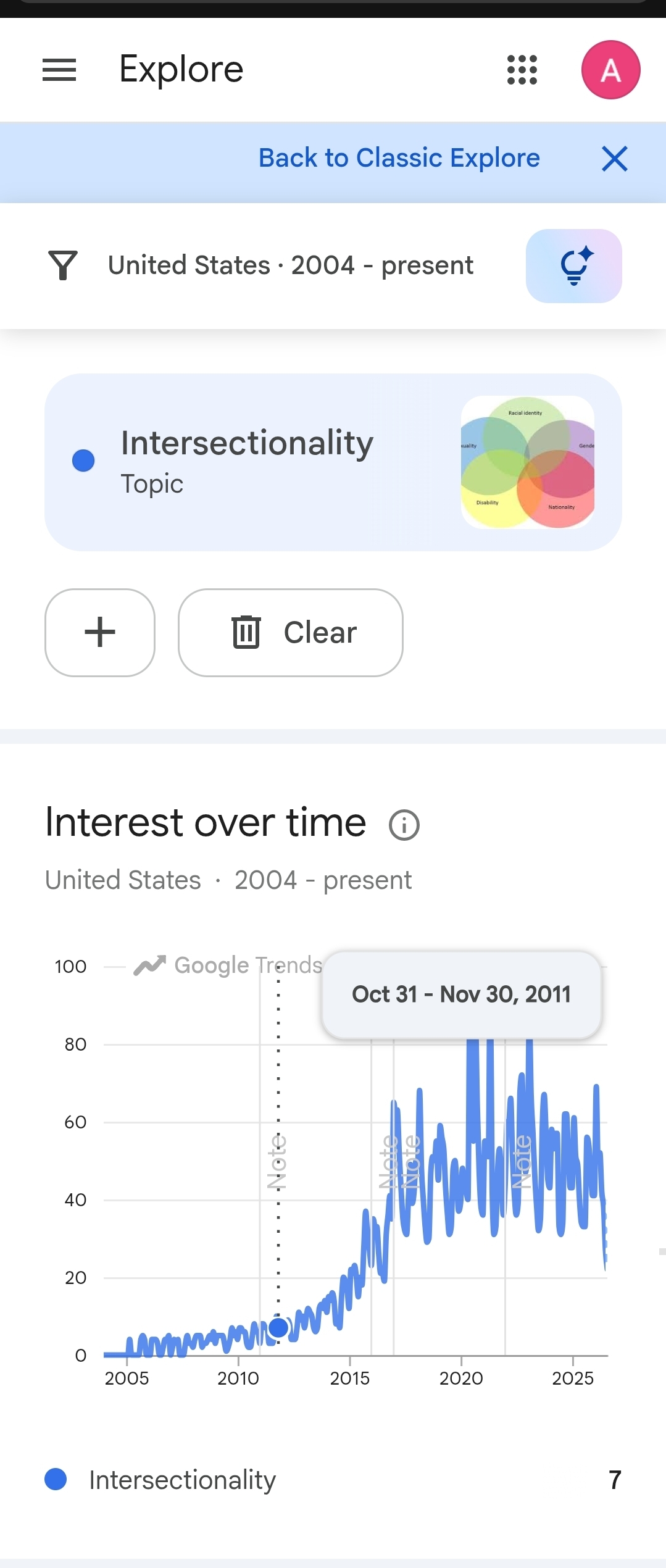
Task: Click the blue dot beside Intersectionality topic
Action: tap(83, 461)
